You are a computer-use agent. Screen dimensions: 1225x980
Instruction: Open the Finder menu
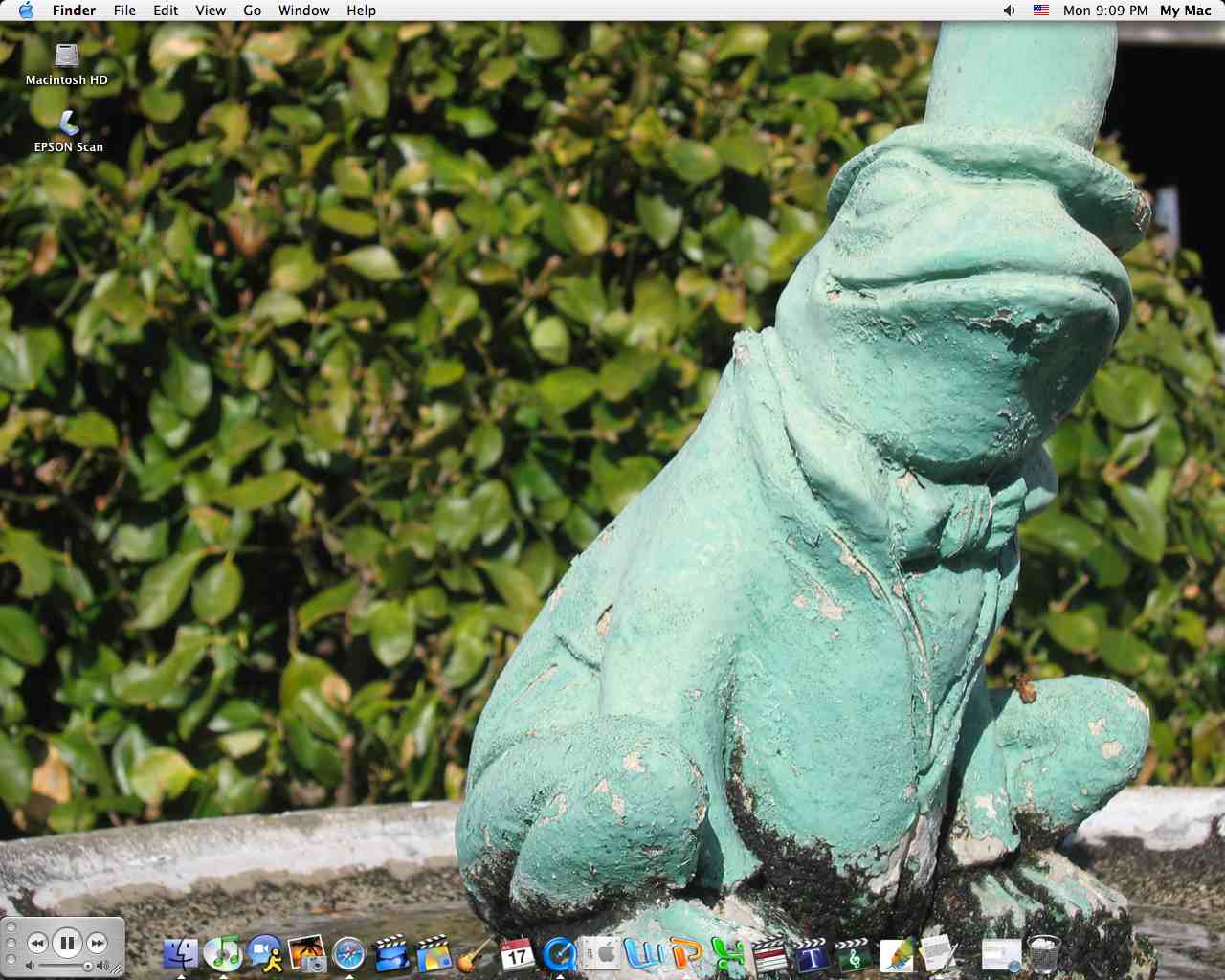pos(74,11)
